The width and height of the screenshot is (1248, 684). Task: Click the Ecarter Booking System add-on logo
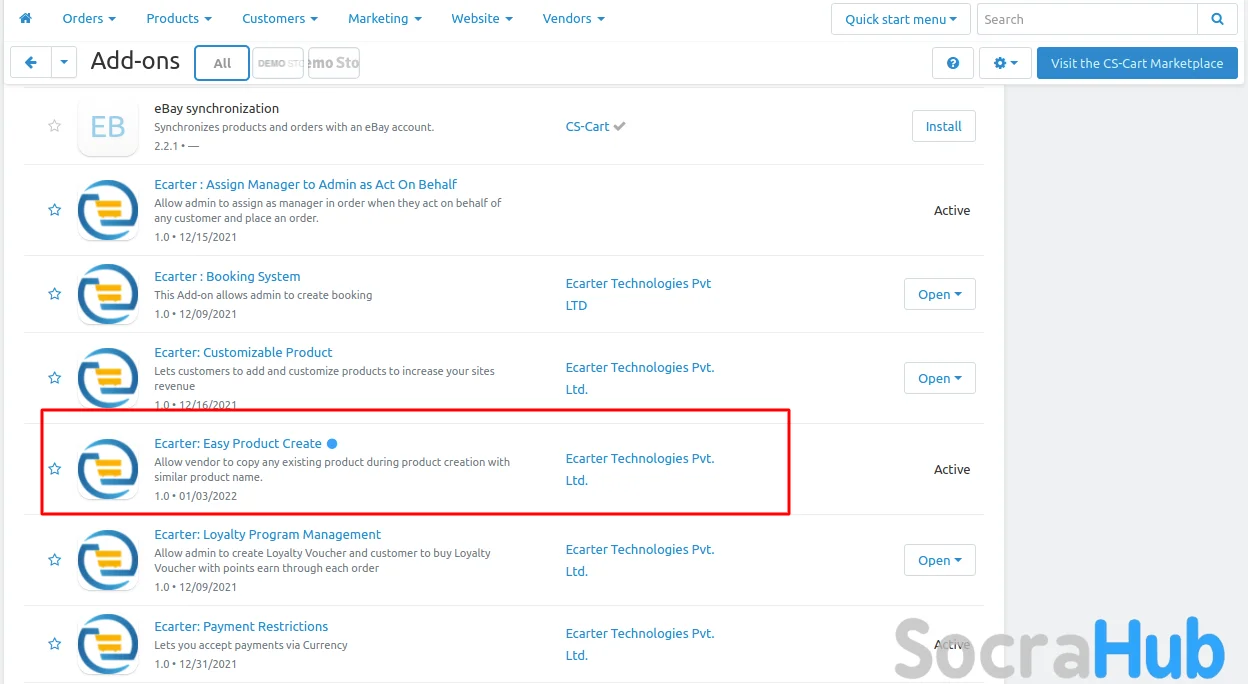click(x=108, y=294)
